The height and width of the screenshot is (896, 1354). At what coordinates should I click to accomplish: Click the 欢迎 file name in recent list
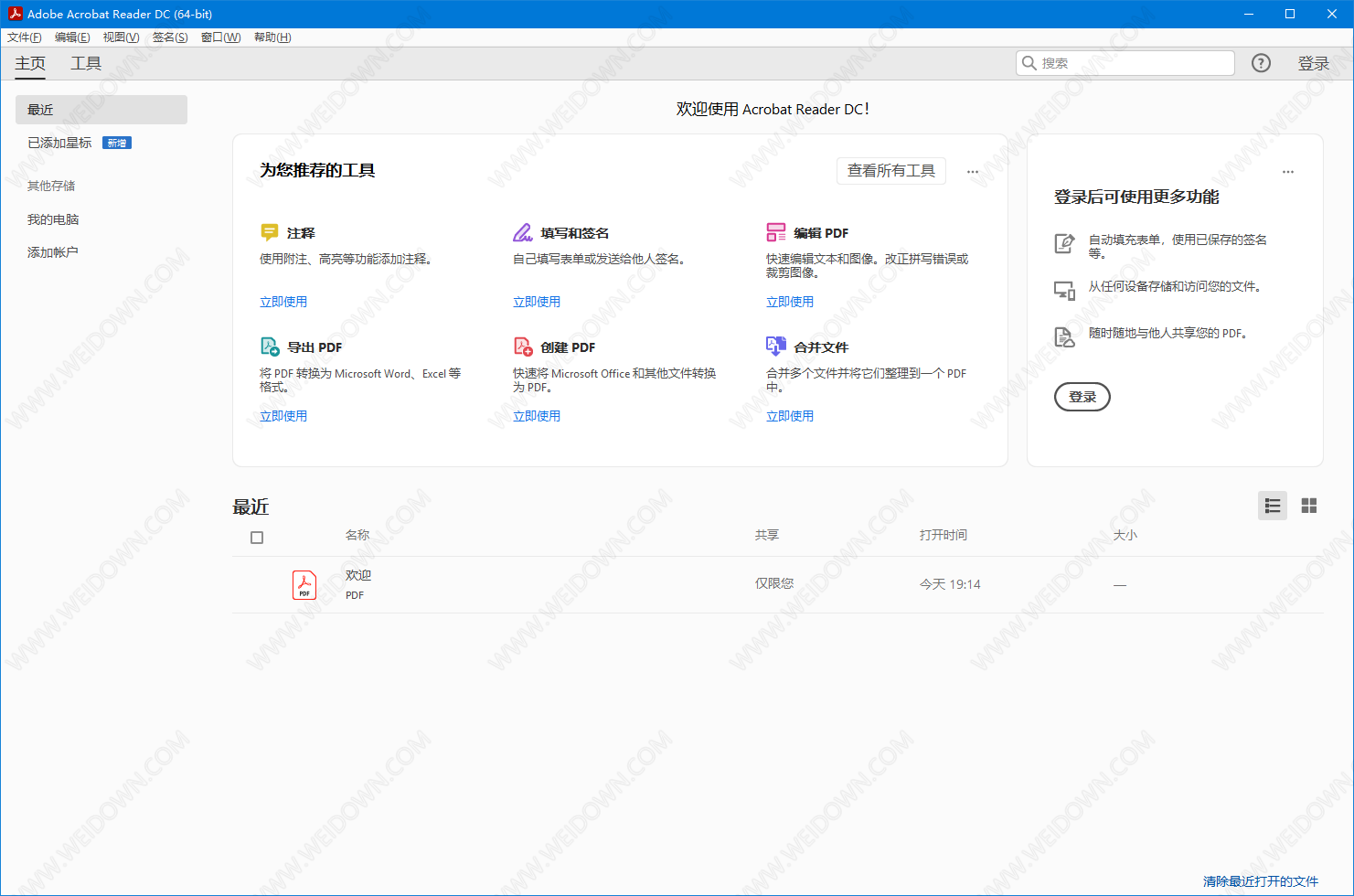coord(358,575)
